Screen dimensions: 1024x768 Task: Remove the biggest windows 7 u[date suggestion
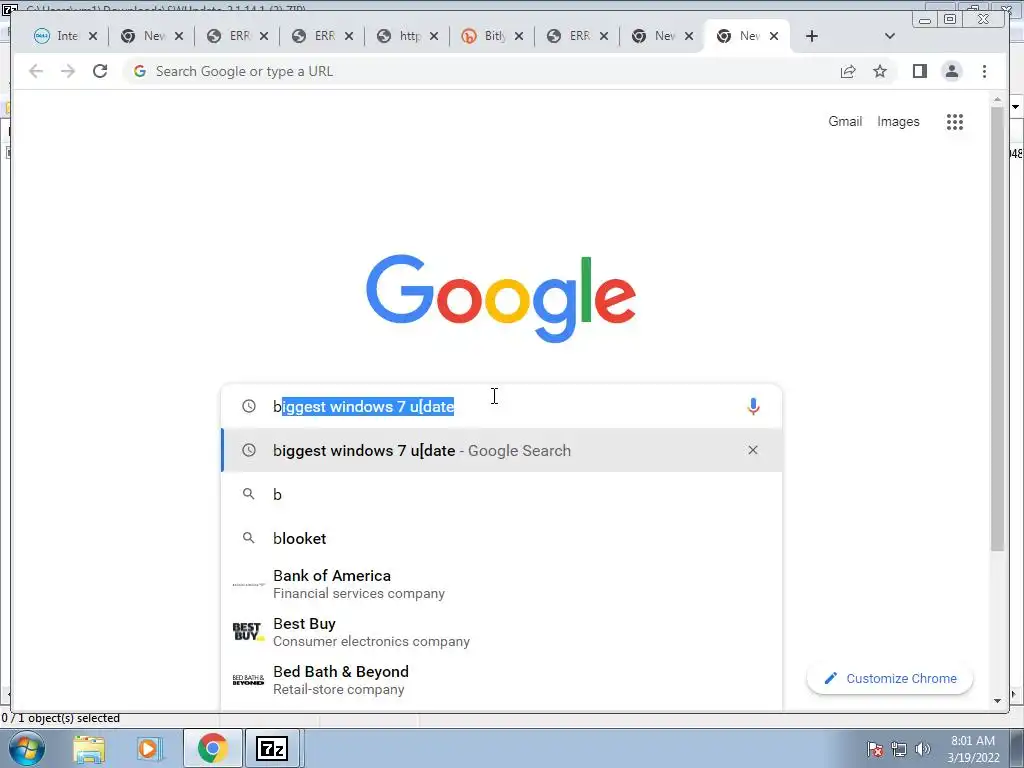(753, 450)
